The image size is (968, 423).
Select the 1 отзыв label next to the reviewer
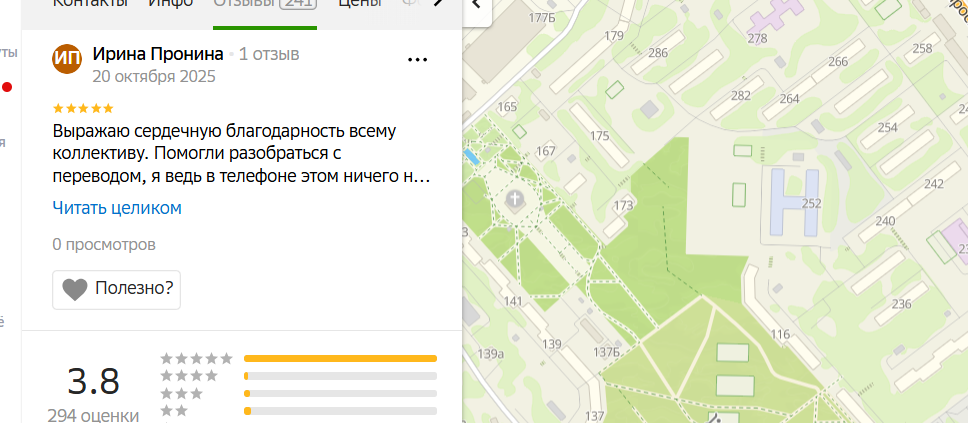coord(269,54)
